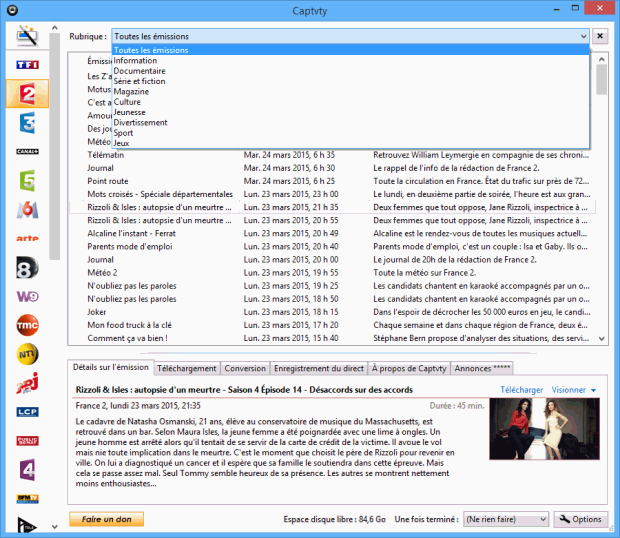Click the Faire un don button
The width and height of the screenshot is (620, 538).
point(106,519)
